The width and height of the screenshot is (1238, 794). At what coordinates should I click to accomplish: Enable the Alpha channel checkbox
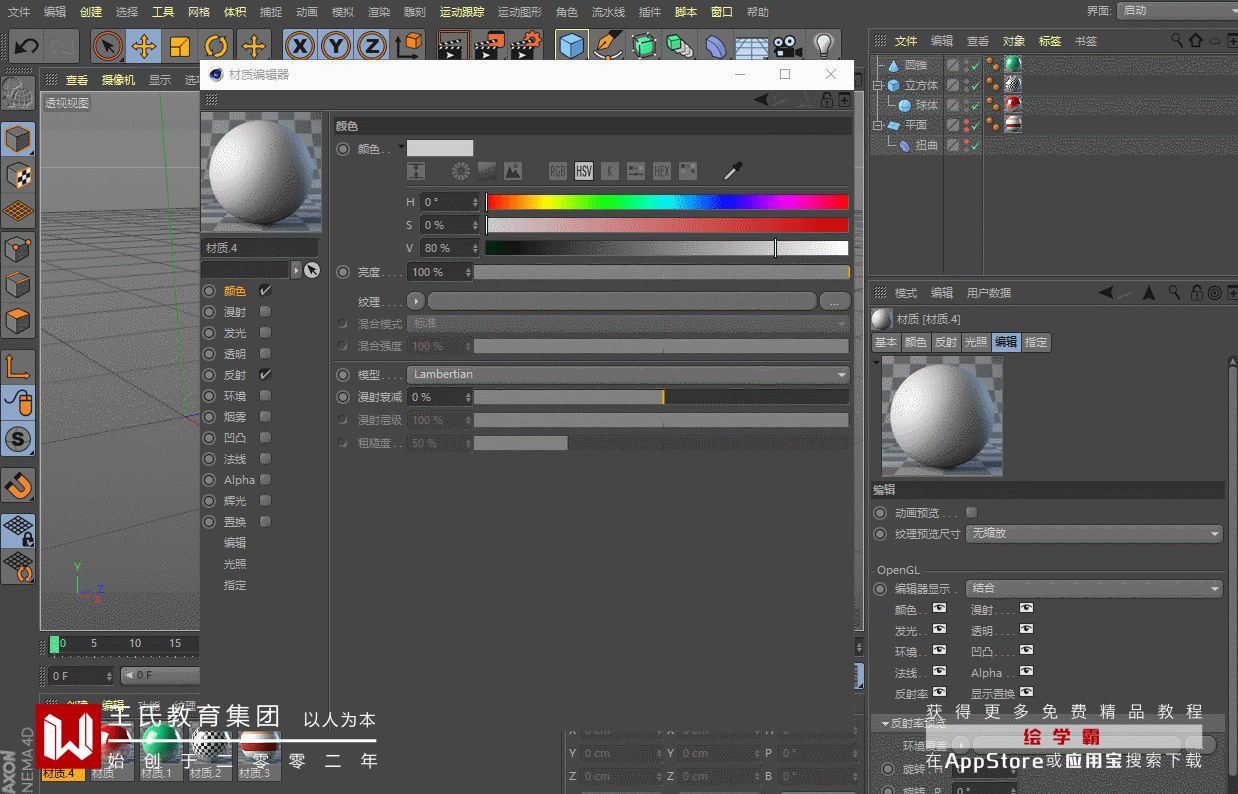pos(265,480)
